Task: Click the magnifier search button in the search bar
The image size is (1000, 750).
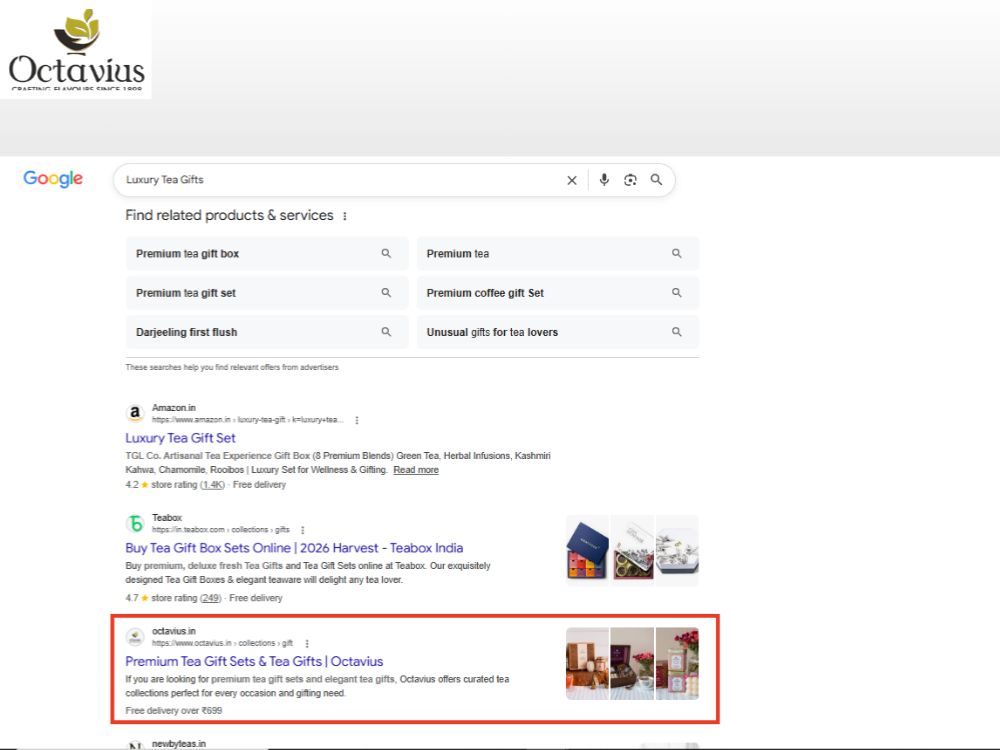Action: click(656, 180)
